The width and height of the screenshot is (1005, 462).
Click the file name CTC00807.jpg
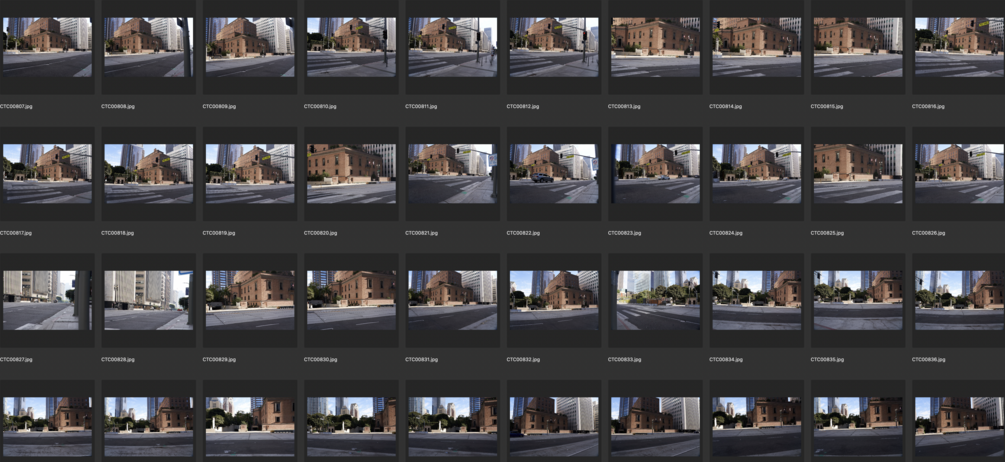(17, 106)
